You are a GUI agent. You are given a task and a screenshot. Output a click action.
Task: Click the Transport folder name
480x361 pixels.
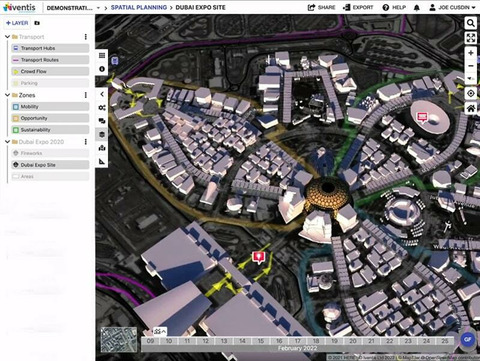tap(31, 37)
